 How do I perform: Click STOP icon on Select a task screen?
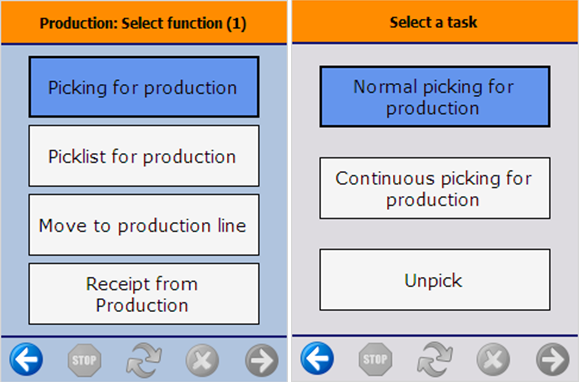tap(376, 359)
